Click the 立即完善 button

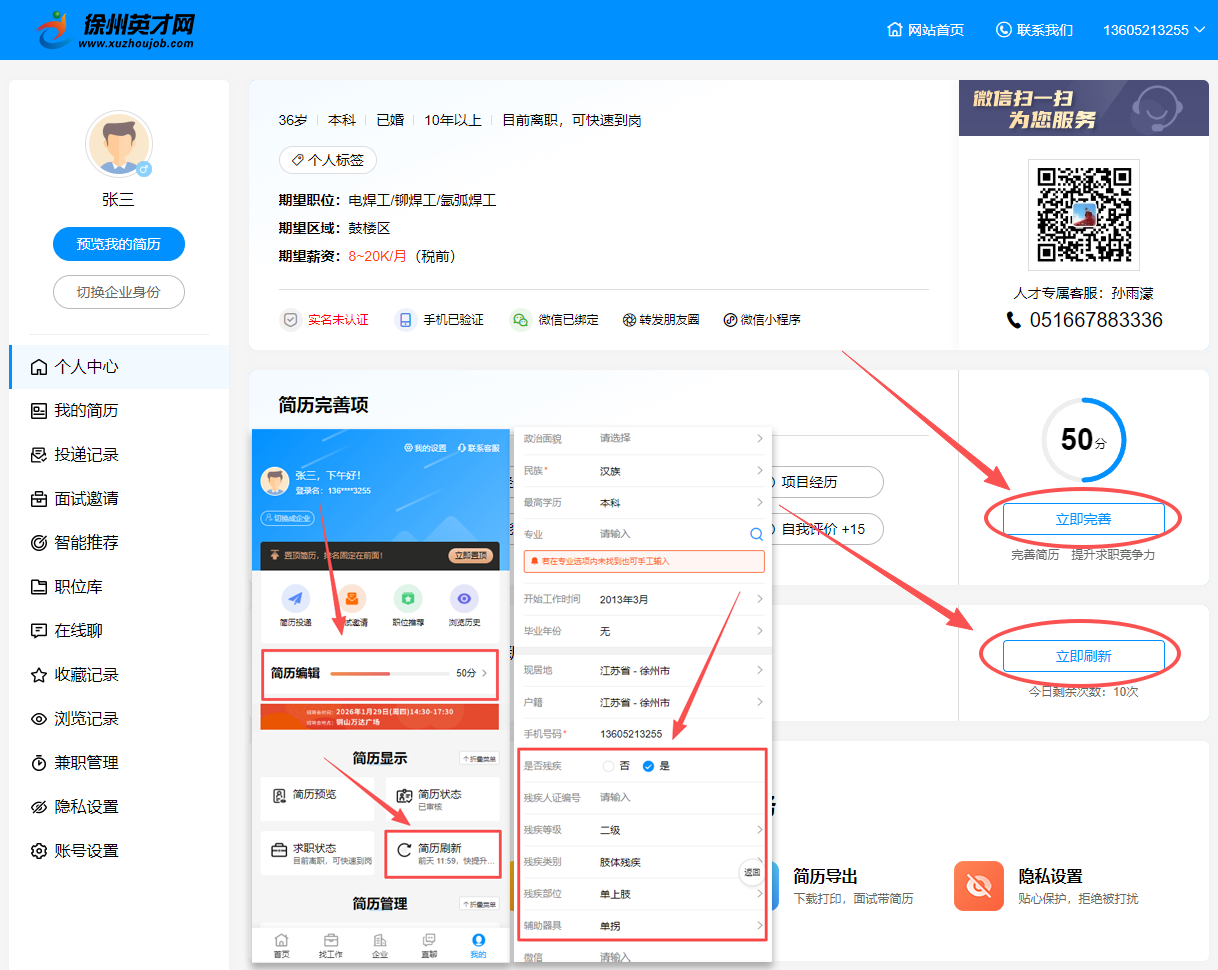[x=1084, y=519]
